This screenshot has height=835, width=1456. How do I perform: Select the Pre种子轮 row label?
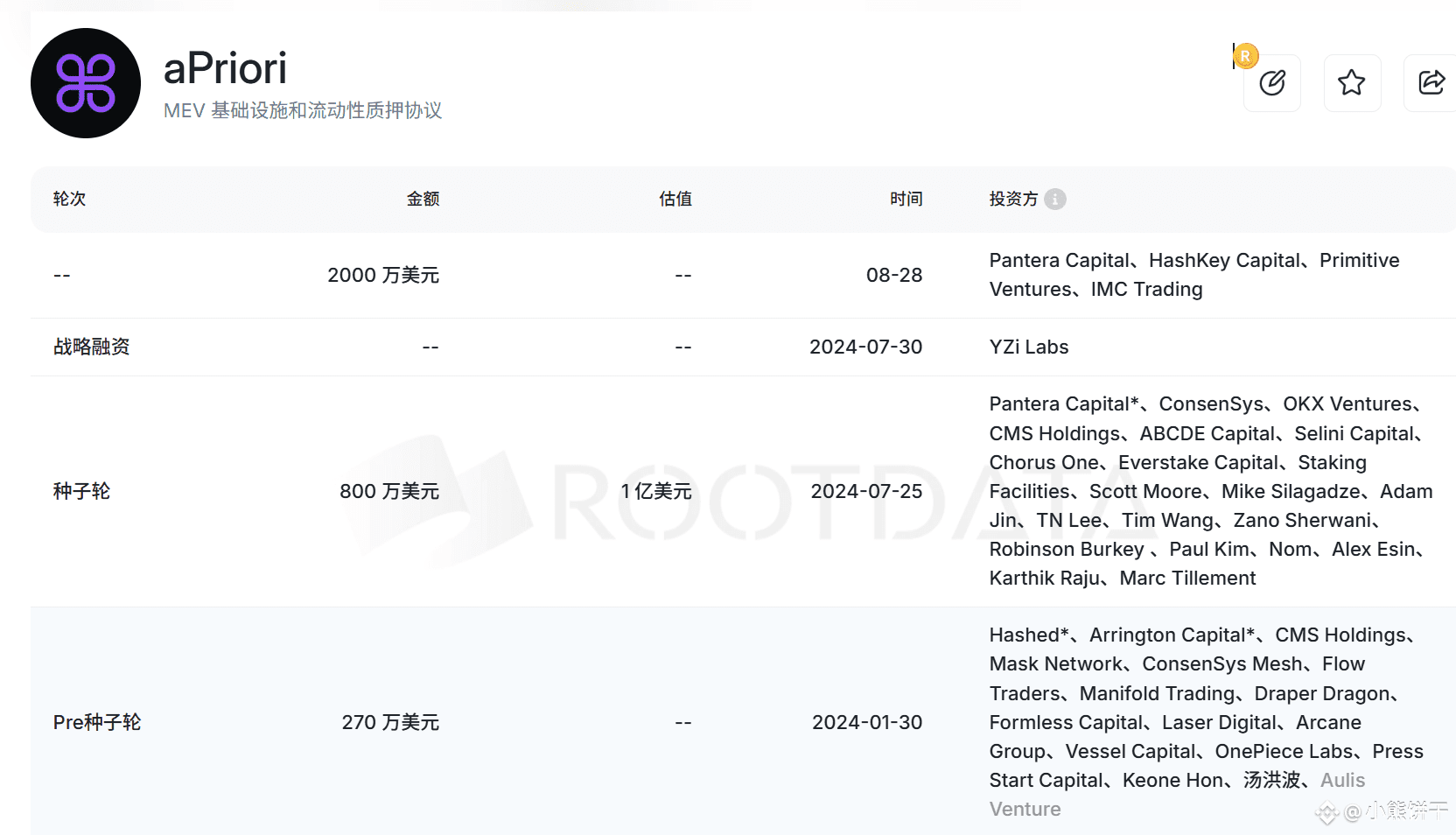97,722
